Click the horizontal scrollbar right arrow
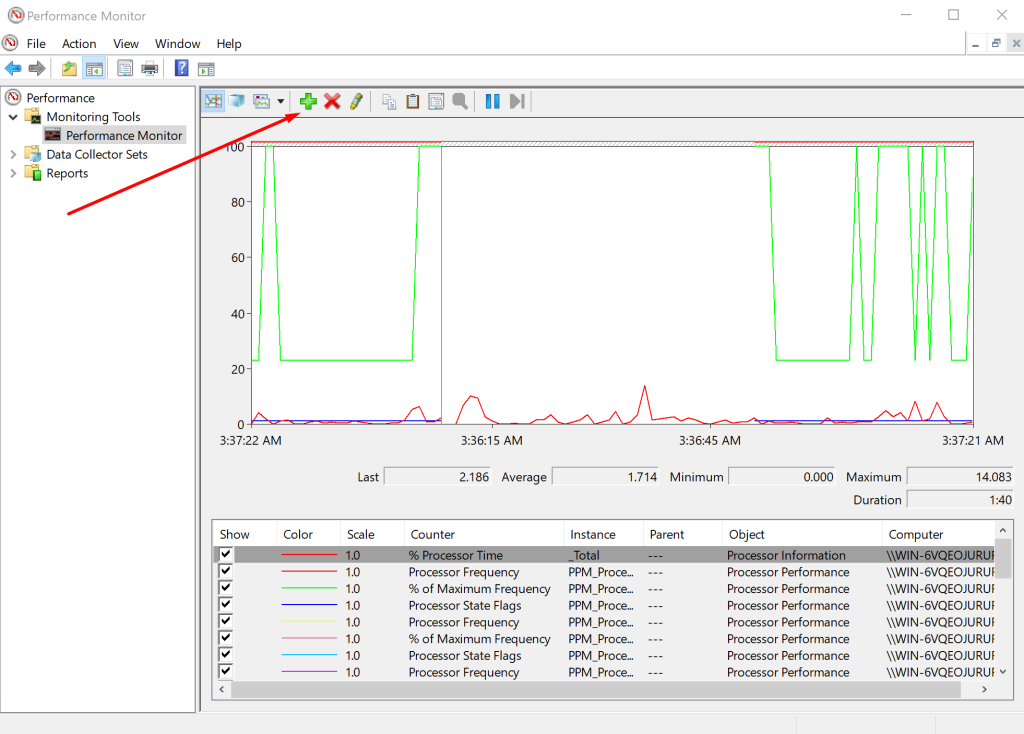This screenshot has height=734, width=1024. click(x=984, y=690)
